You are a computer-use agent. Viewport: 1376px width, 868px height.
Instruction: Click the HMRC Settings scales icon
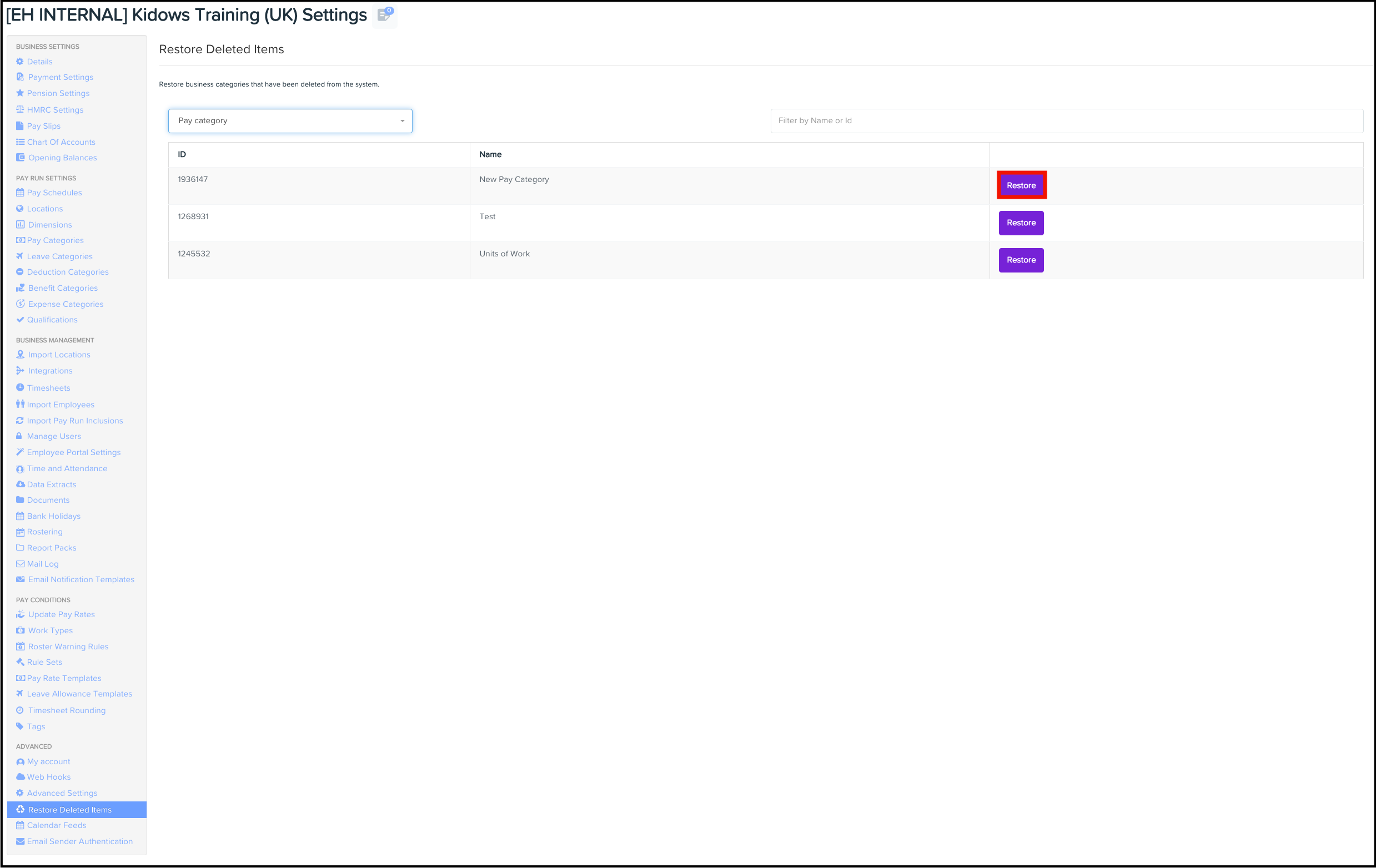pyautogui.click(x=20, y=110)
